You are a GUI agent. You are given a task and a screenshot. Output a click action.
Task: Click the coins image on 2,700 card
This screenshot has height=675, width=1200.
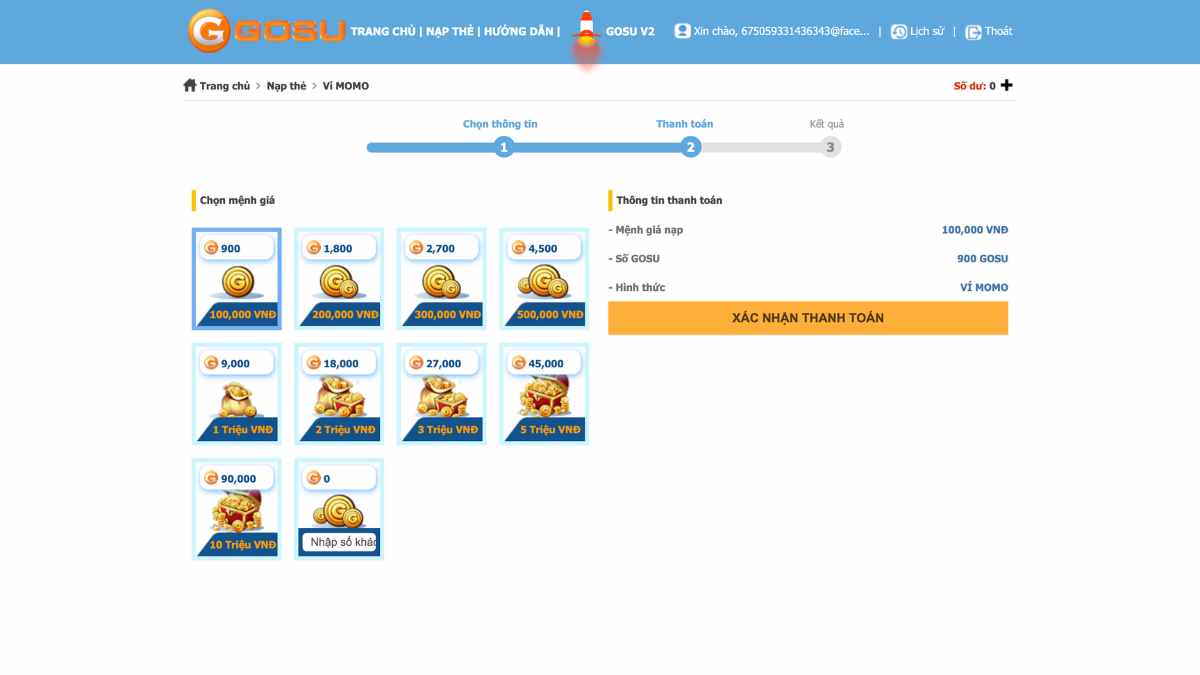pyautogui.click(x=441, y=284)
